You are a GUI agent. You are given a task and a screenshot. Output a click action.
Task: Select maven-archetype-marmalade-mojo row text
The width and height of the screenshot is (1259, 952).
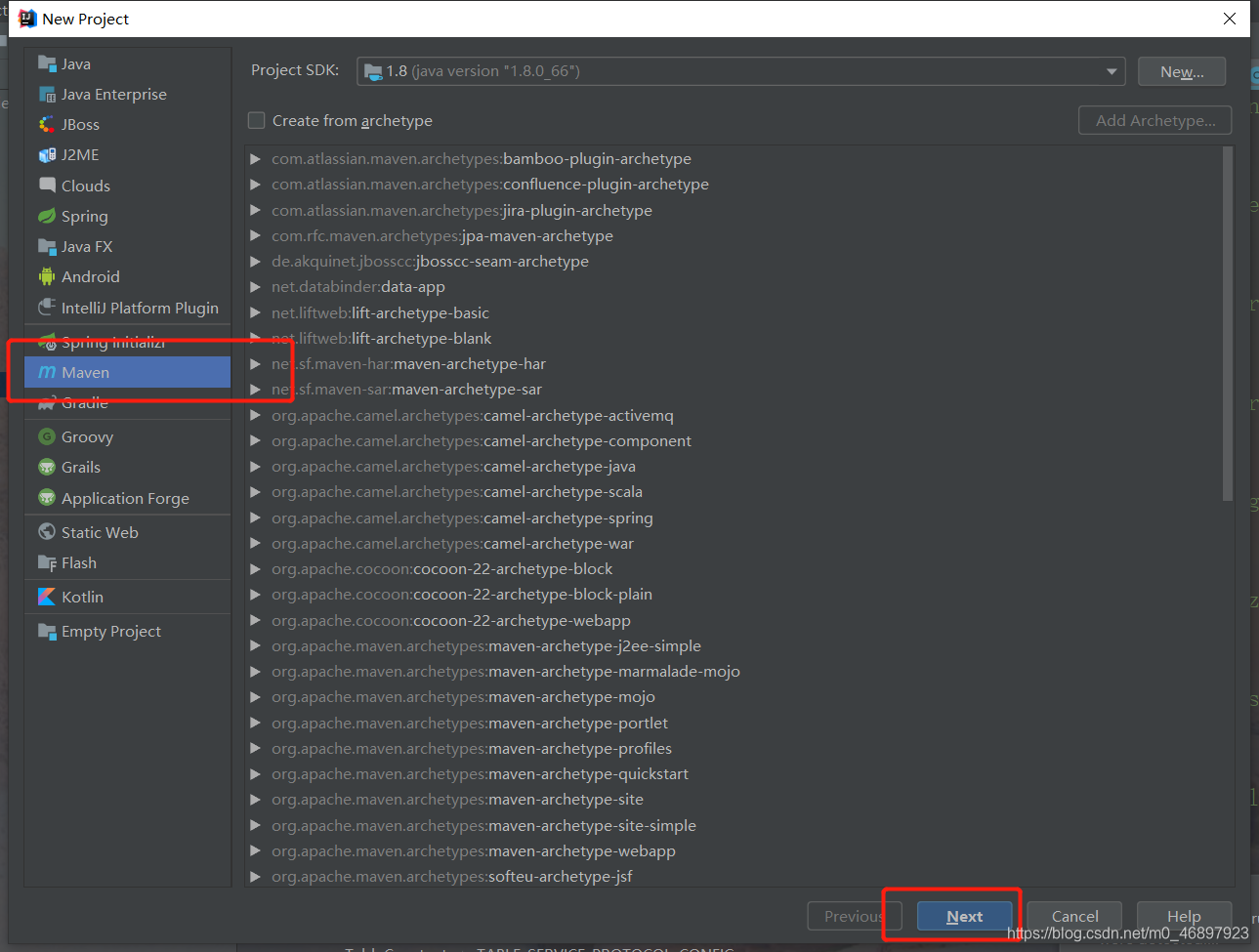point(506,671)
